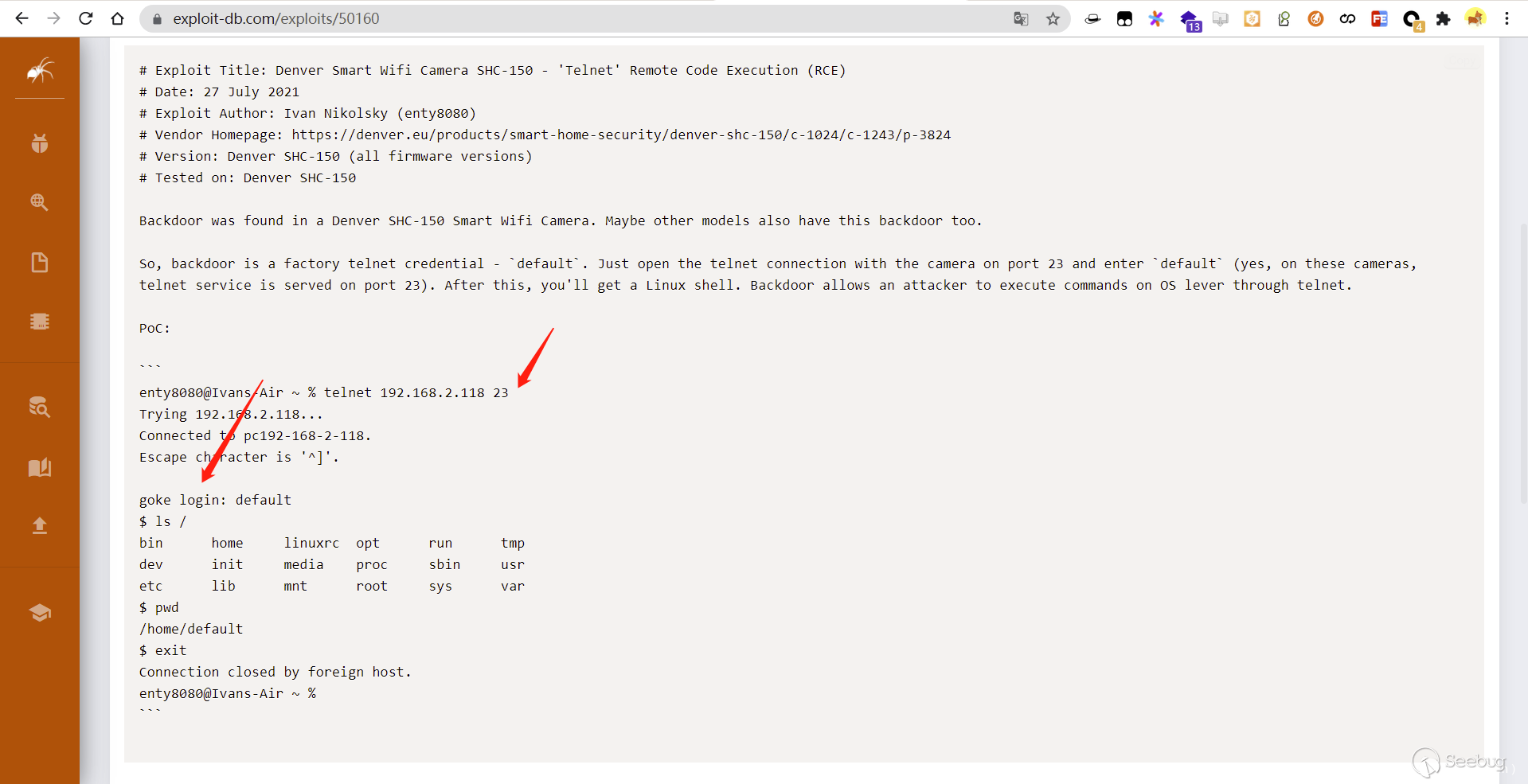The image size is (1528, 784).
Task: Open the magnifier figure extension
Action: (1284, 18)
